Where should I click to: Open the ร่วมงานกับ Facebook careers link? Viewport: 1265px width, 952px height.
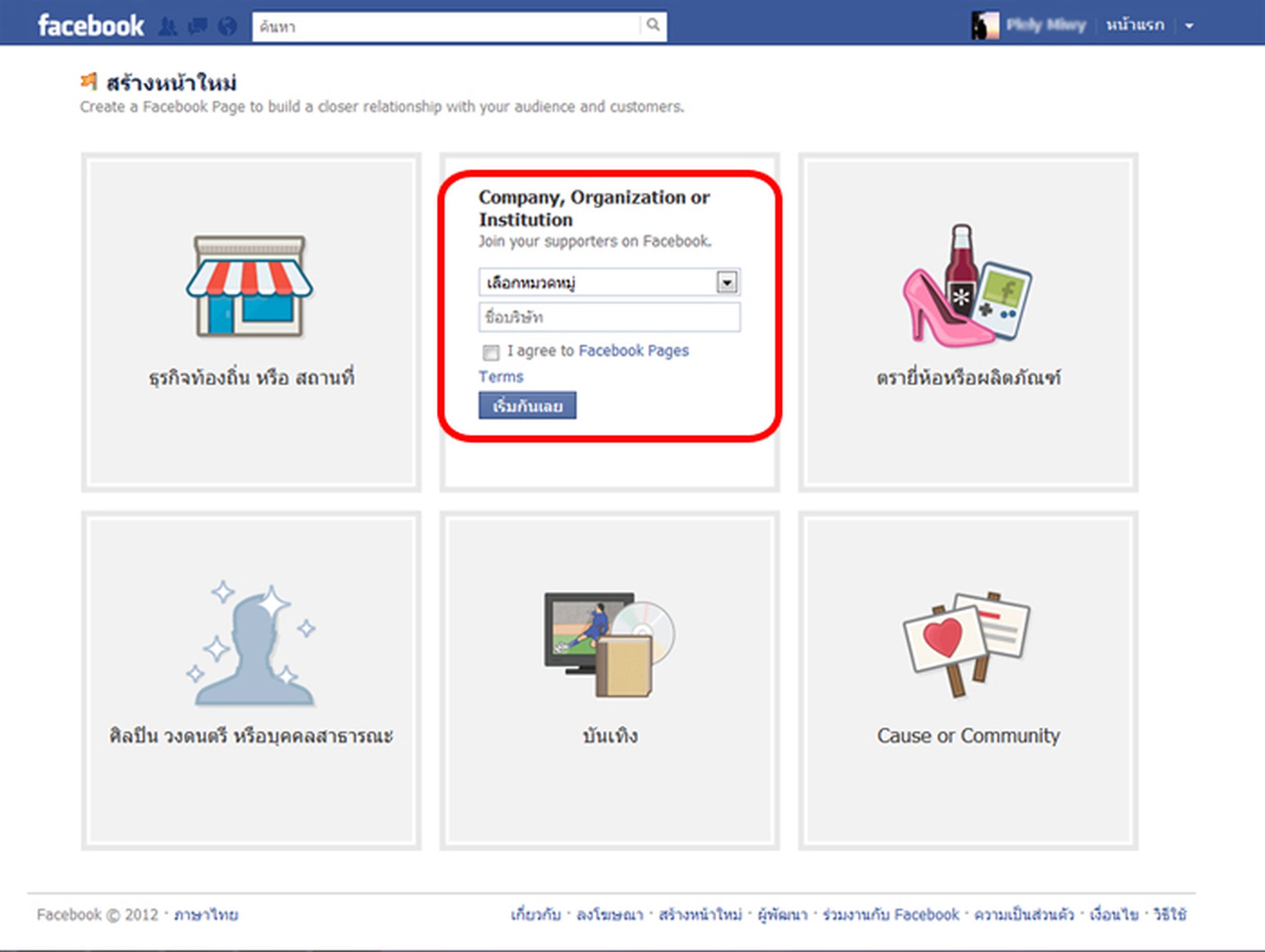(x=891, y=915)
